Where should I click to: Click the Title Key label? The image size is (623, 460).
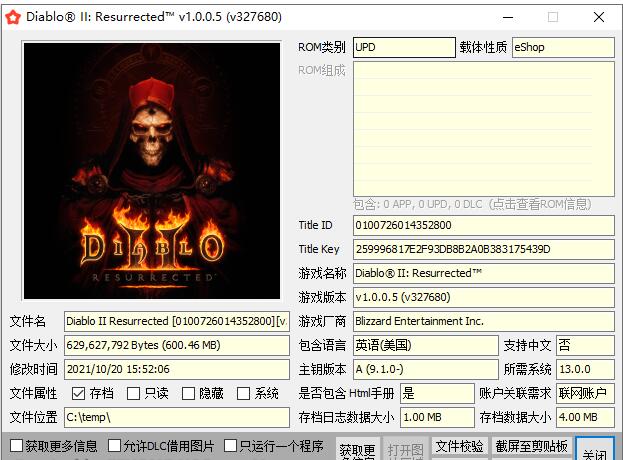(319, 249)
